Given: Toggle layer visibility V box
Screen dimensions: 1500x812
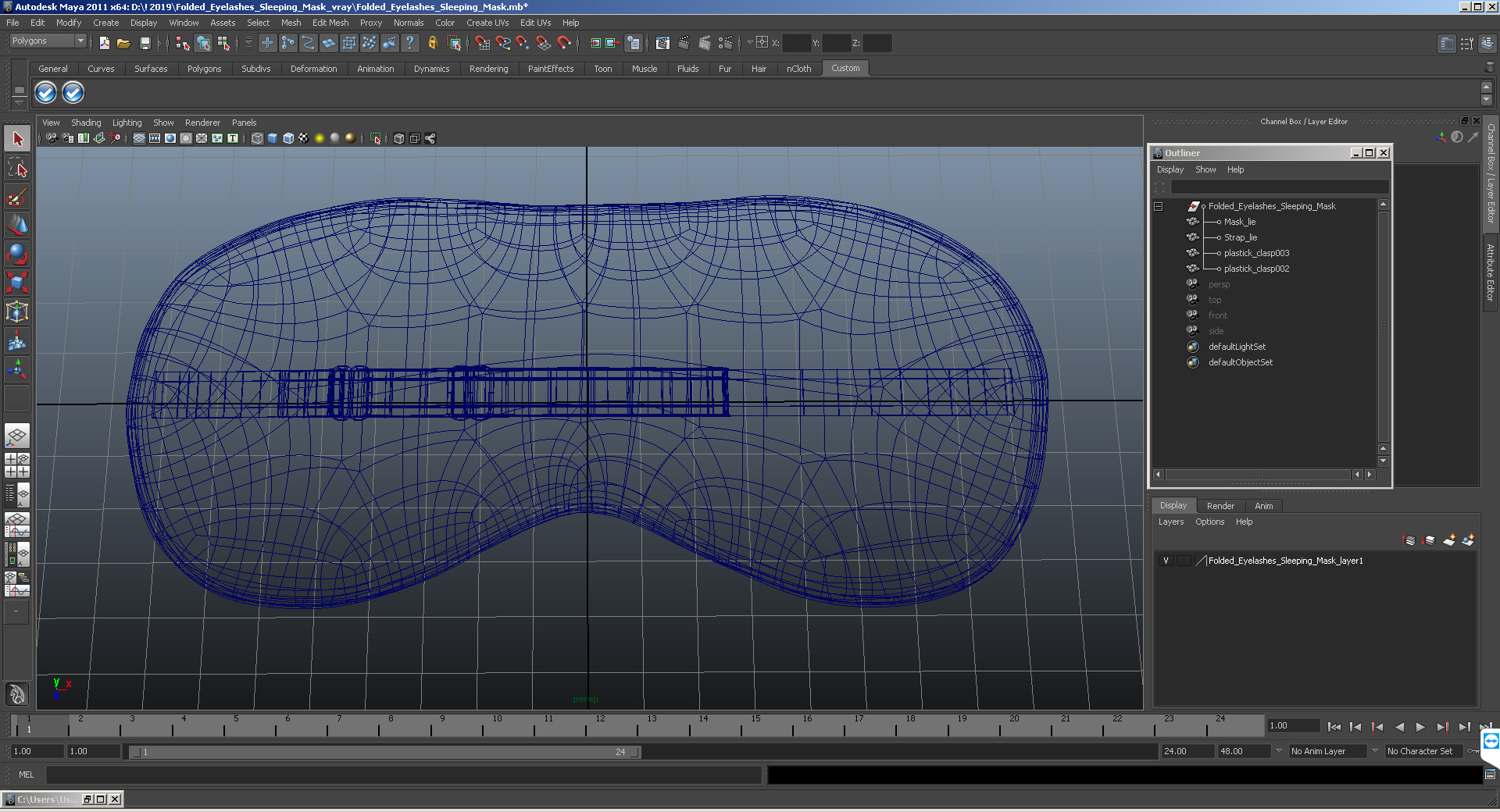Looking at the screenshot, I should click(1166, 561).
